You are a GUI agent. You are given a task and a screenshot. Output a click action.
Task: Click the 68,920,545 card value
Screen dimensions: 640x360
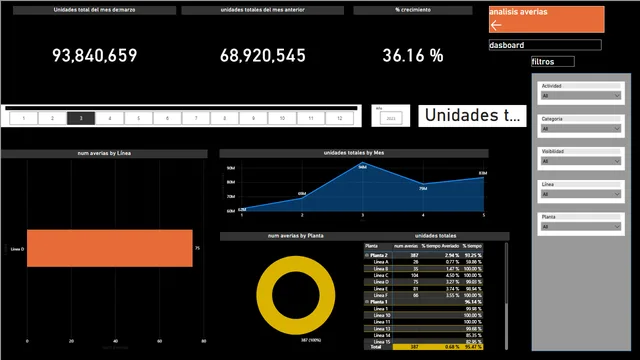(x=262, y=56)
